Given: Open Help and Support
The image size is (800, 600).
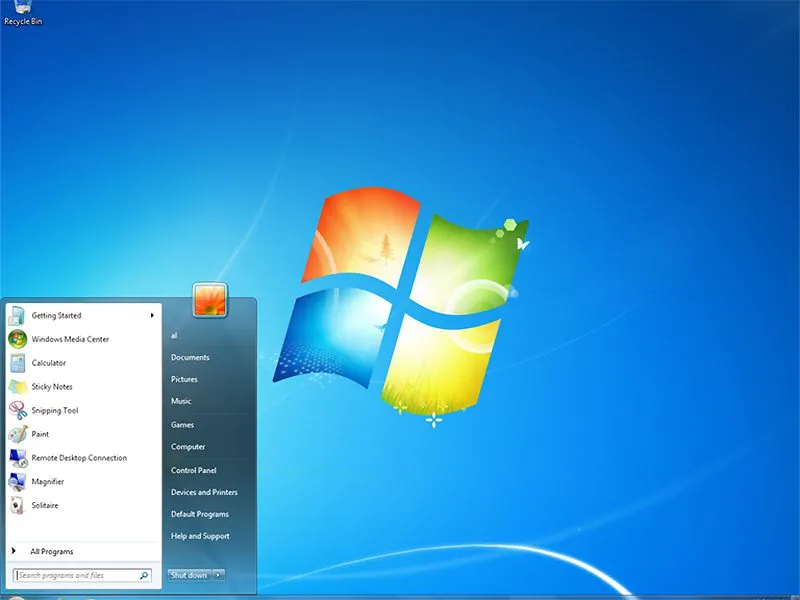Looking at the screenshot, I should [200, 536].
